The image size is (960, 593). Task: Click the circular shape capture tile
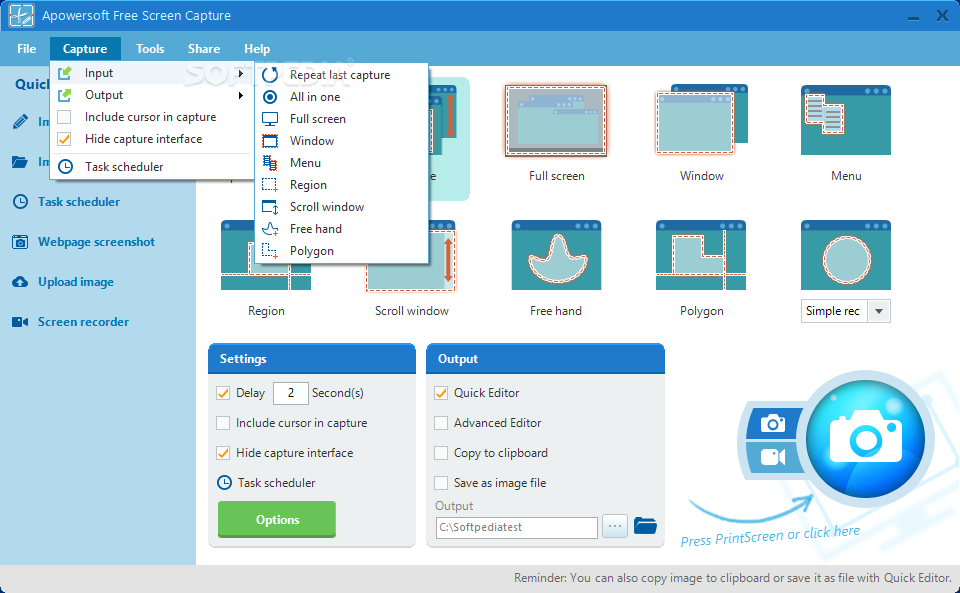coord(846,256)
